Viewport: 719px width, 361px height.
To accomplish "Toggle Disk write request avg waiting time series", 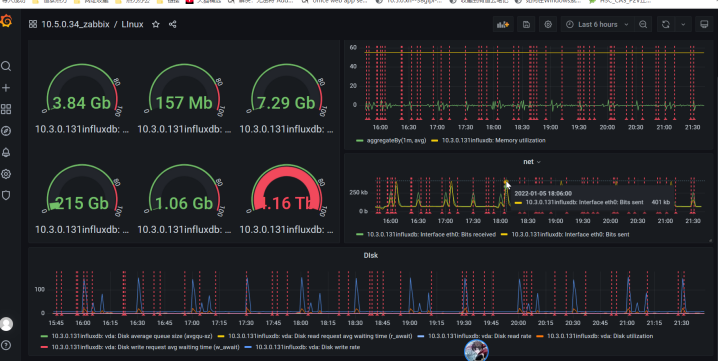I will (x=145, y=347).
